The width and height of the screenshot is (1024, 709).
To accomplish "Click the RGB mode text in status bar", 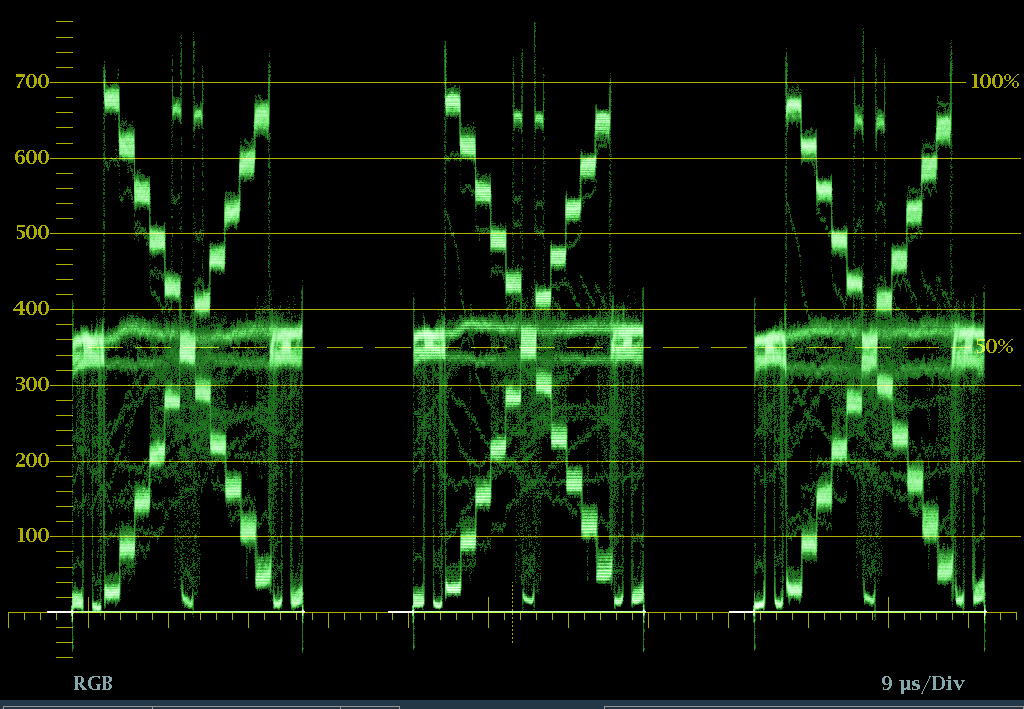I will 91,682.
